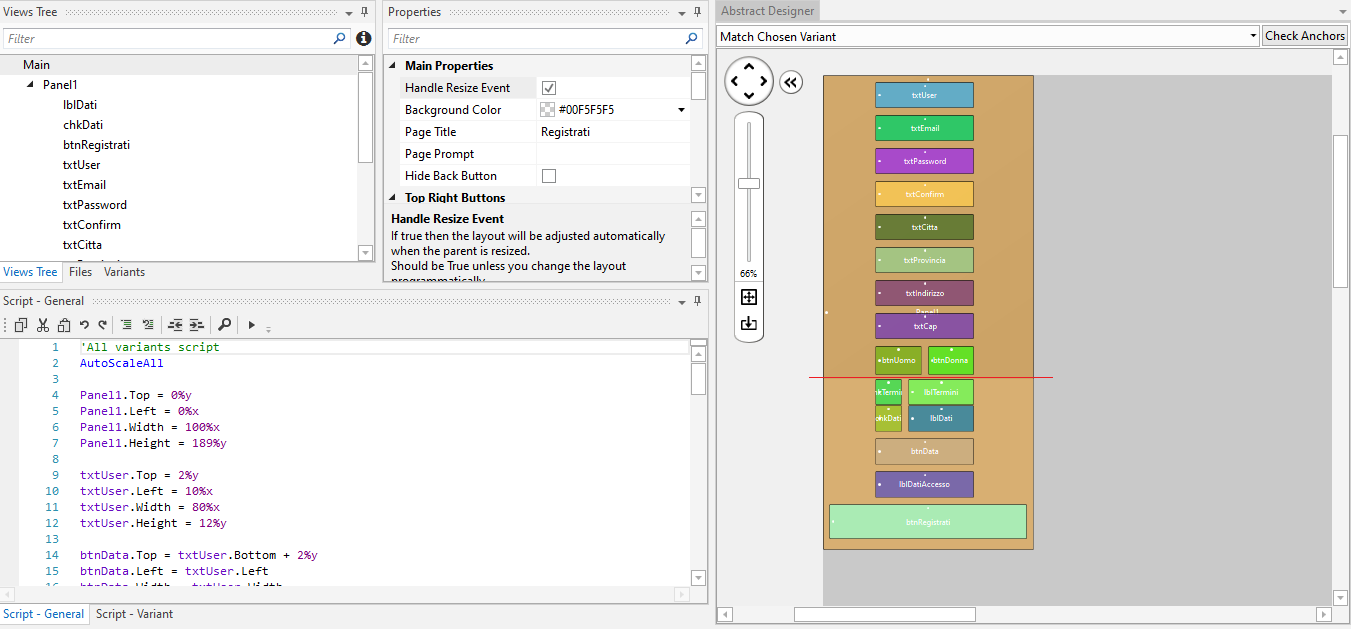Open the Script - Variant tab
The image size is (1351, 629).
pos(134,614)
